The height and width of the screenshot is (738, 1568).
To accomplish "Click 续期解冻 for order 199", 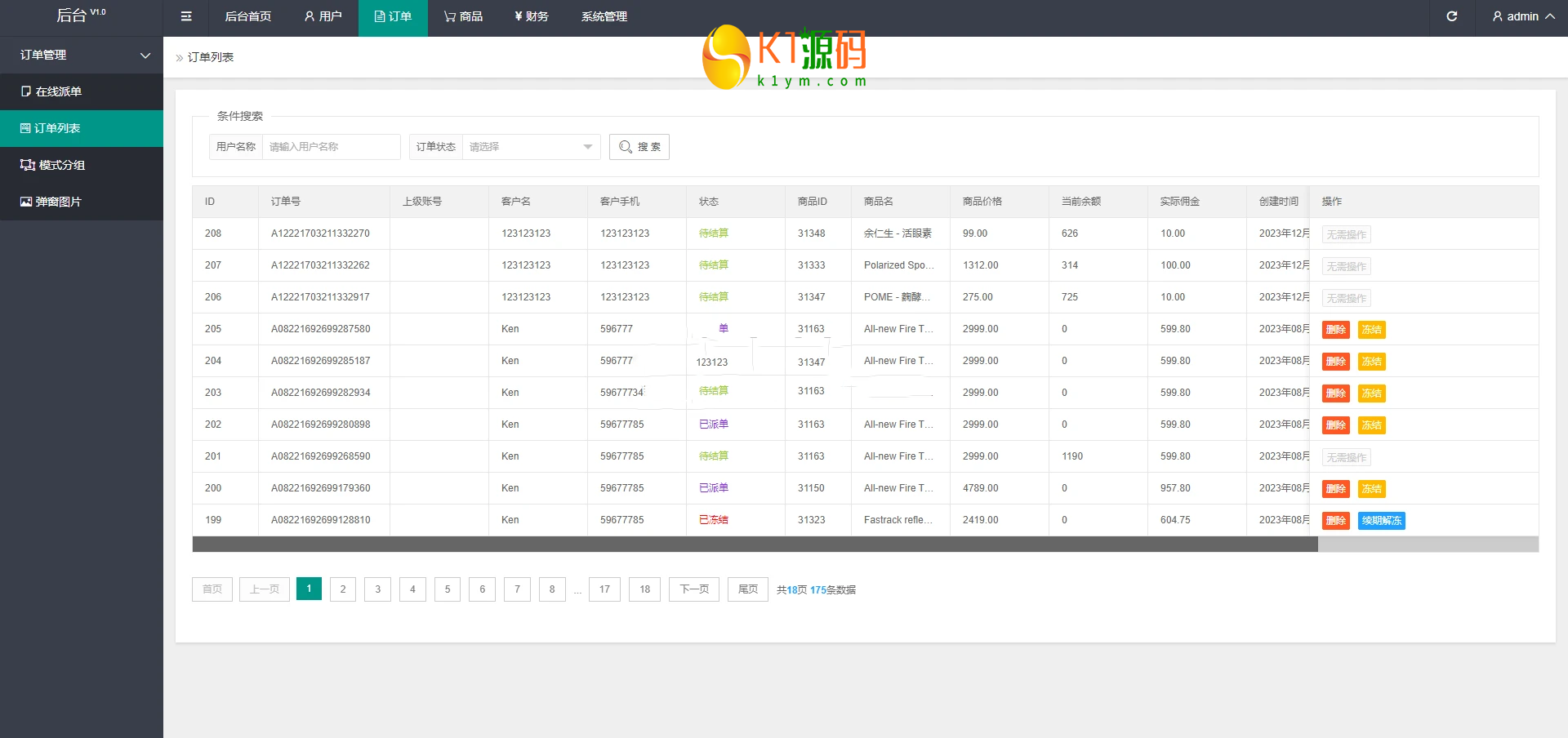I will 1381,521.
